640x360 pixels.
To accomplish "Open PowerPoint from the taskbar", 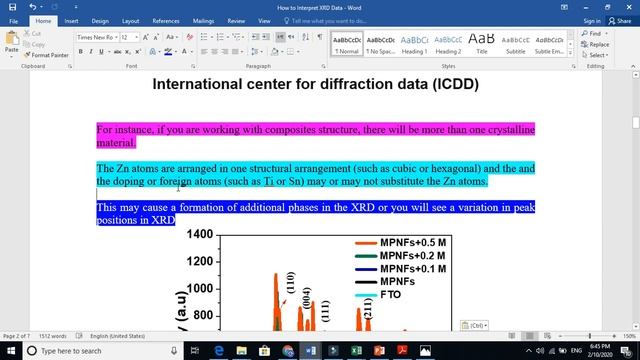I will pyautogui.click(x=379, y=351).
